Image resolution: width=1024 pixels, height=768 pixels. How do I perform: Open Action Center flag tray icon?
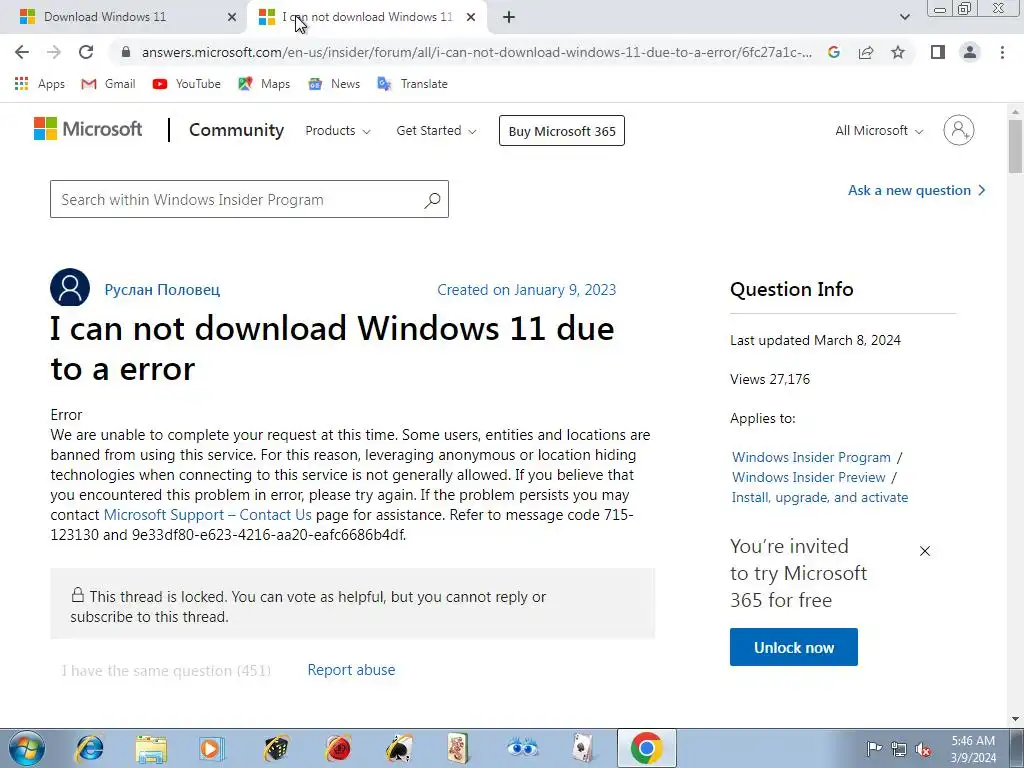tap(874, 749)
